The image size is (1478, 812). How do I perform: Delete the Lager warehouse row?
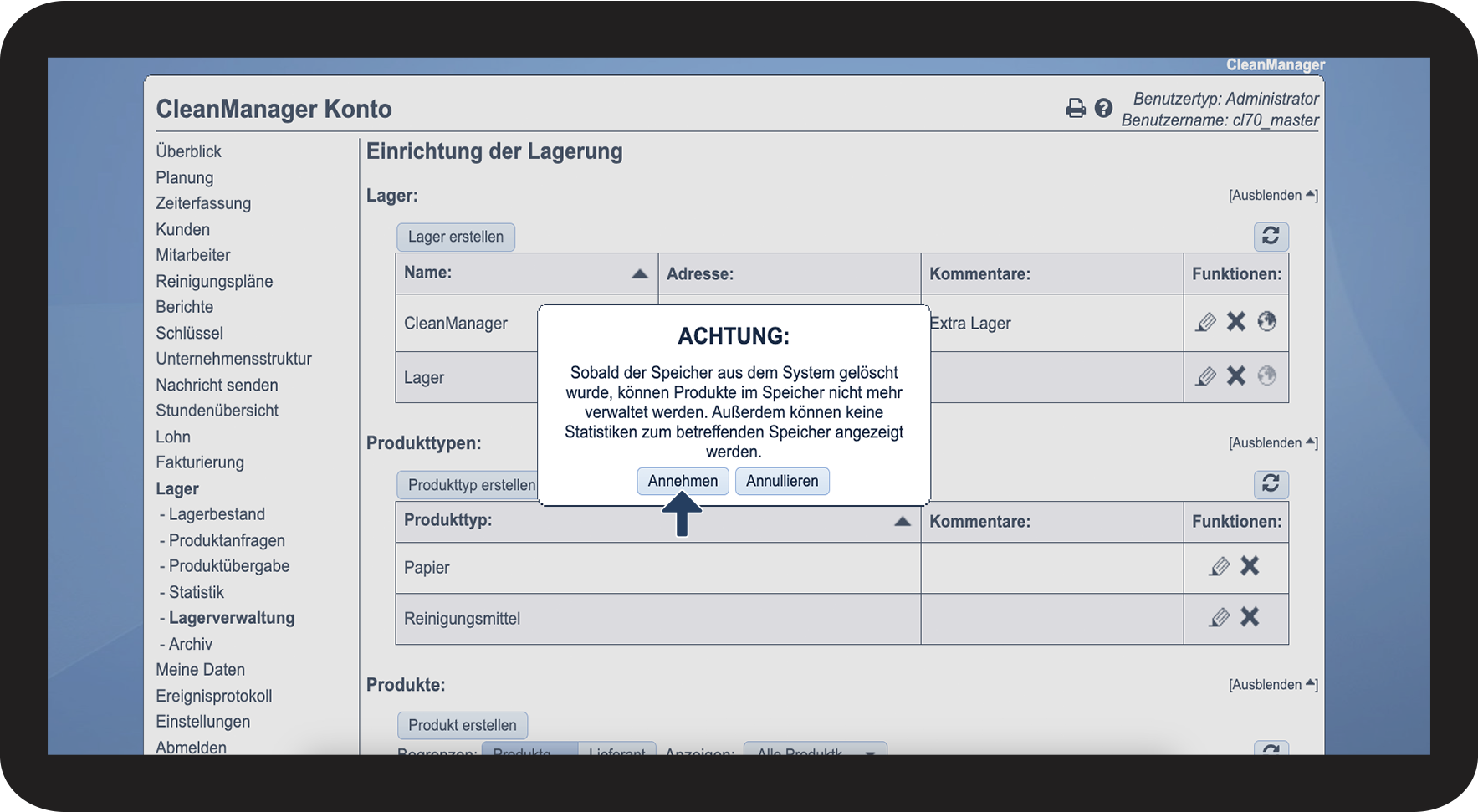click(1236, 376)
